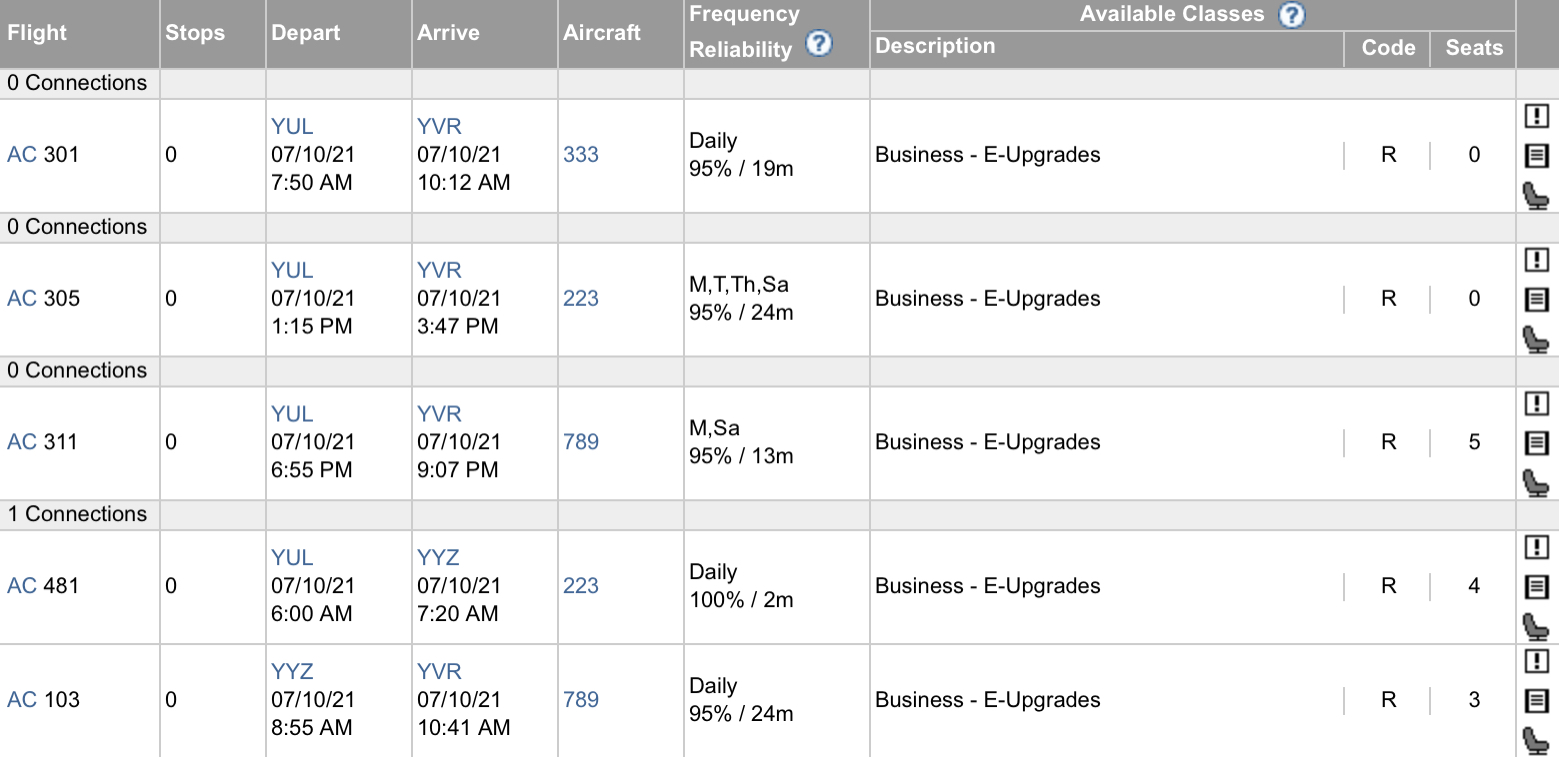
Task: Click the Available Classes help icon
Action: pyautogui.click(x=1292, y=15)
